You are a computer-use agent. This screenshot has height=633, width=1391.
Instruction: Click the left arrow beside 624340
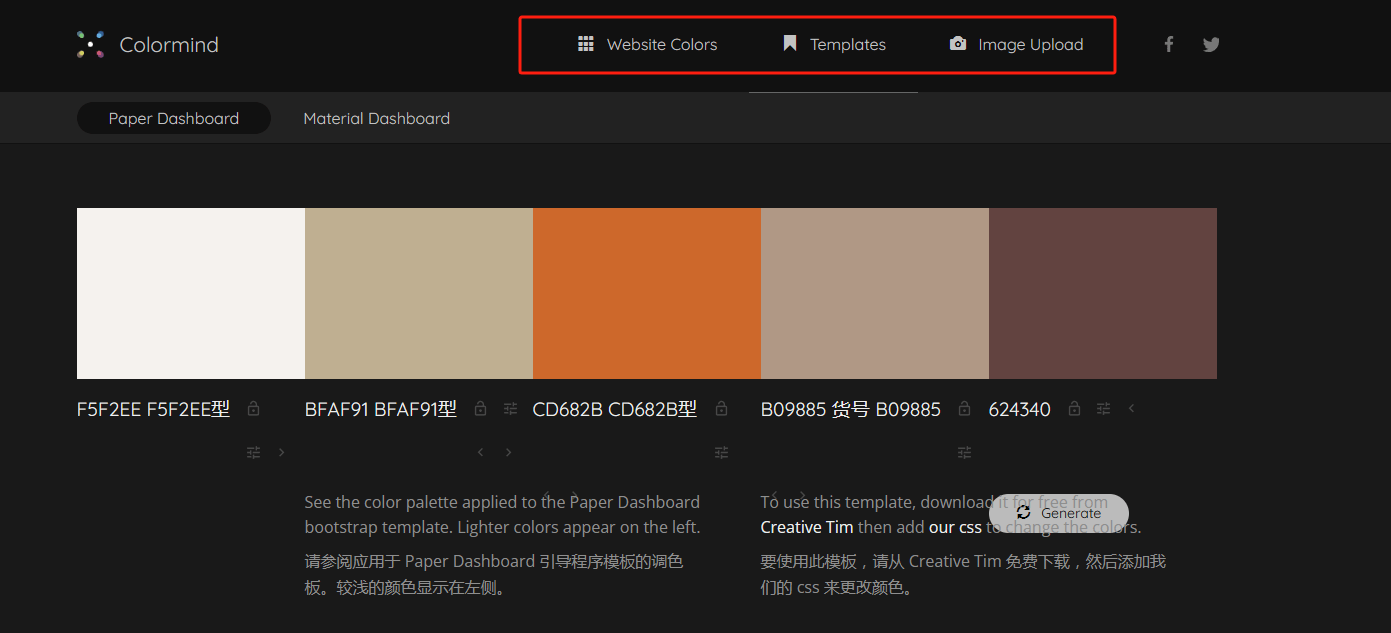(x=1131, y=408)
